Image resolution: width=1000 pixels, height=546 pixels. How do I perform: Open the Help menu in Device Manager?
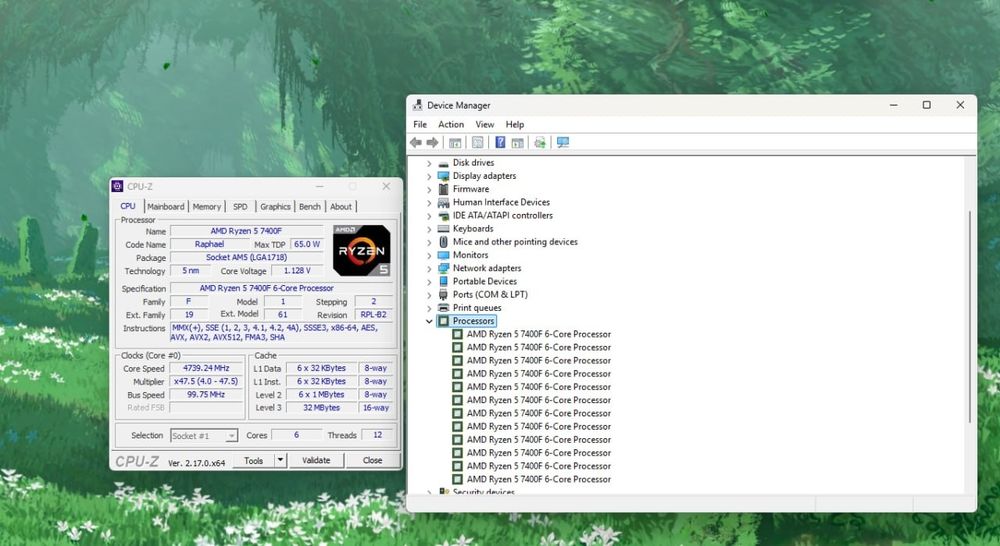point(515,124)
